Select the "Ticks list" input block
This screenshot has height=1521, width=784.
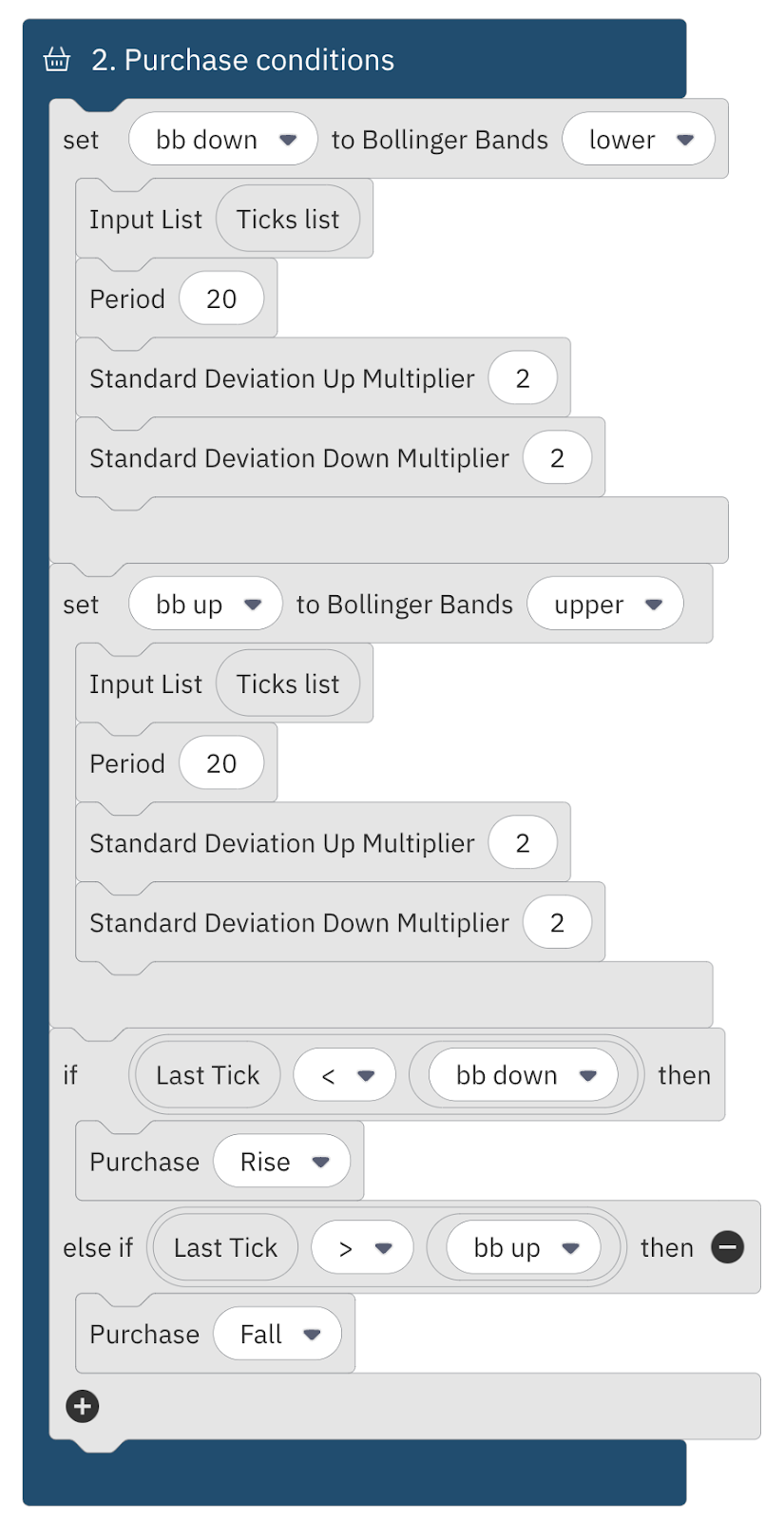point(288,219)
